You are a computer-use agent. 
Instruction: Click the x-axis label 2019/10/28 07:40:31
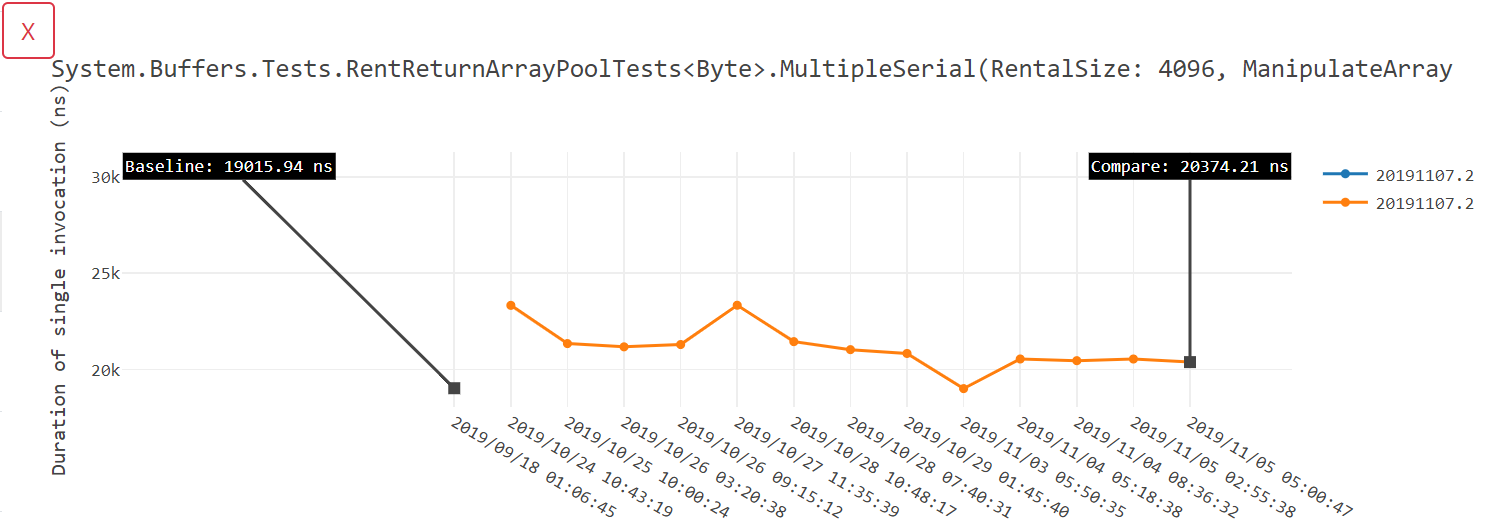pos(930,466)
